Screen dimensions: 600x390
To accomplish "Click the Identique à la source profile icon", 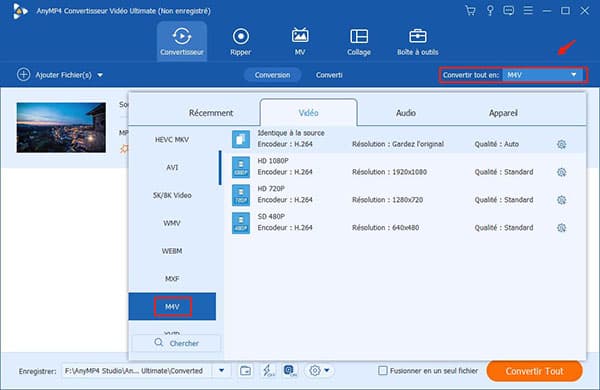I will pos(241,139).
